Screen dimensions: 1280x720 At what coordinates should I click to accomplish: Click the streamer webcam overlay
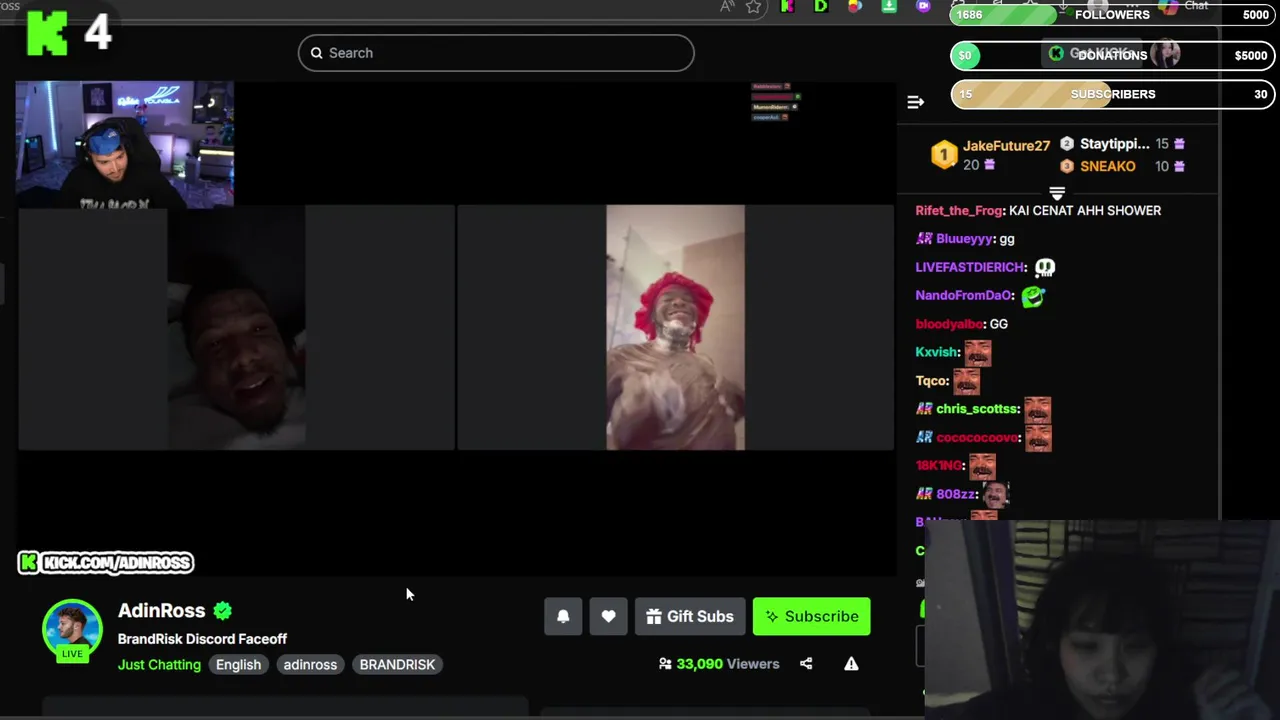tap(125, 145)
